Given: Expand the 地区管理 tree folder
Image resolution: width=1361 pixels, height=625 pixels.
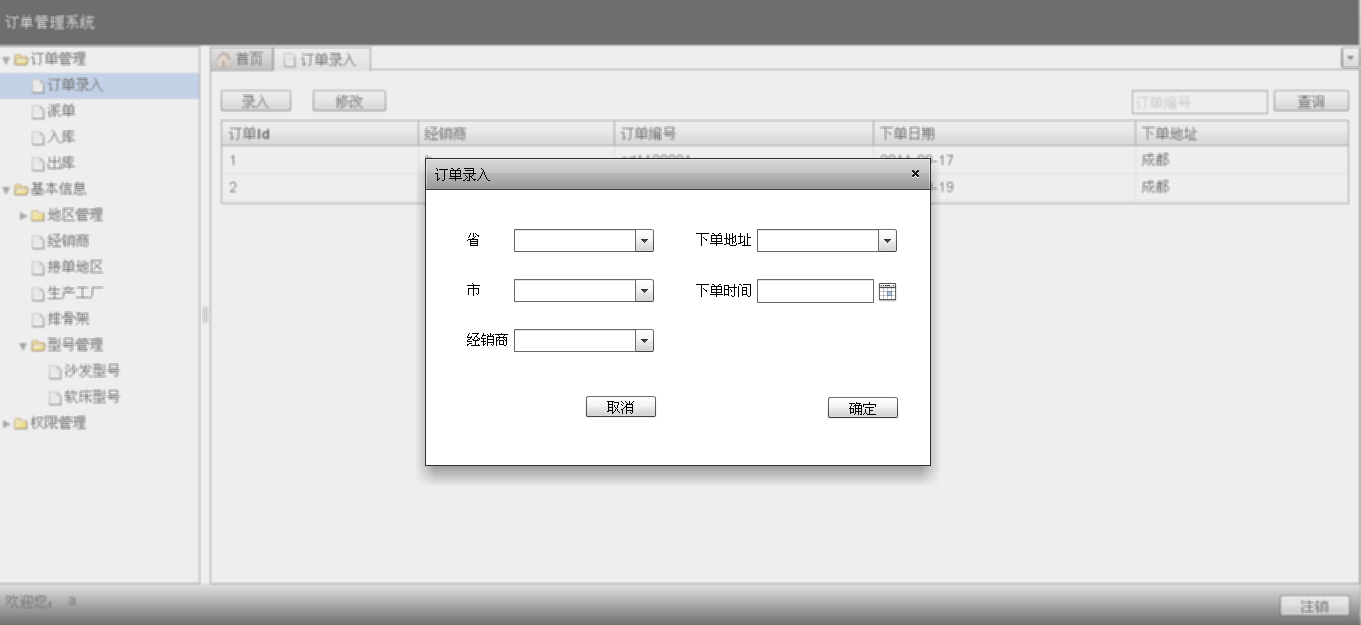Looking at the screenshot, I should point(23,216).
